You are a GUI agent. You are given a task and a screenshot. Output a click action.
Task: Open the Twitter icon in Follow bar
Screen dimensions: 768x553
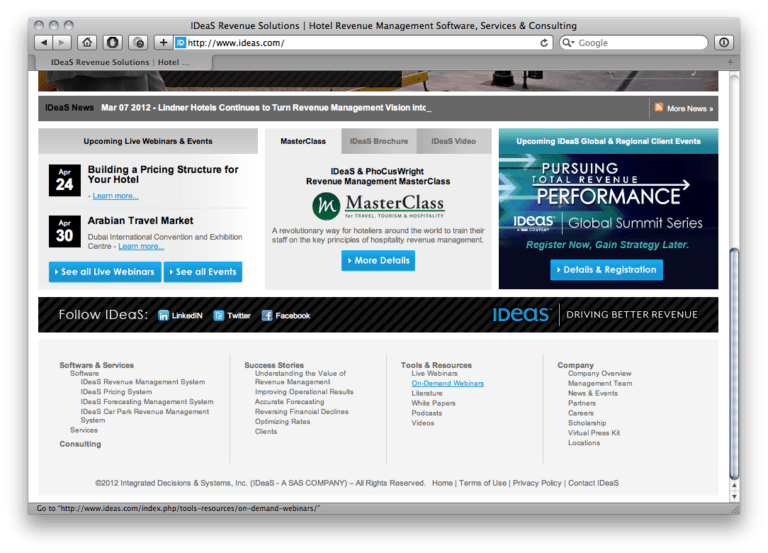pyautogui.click(x=219, y=315)
